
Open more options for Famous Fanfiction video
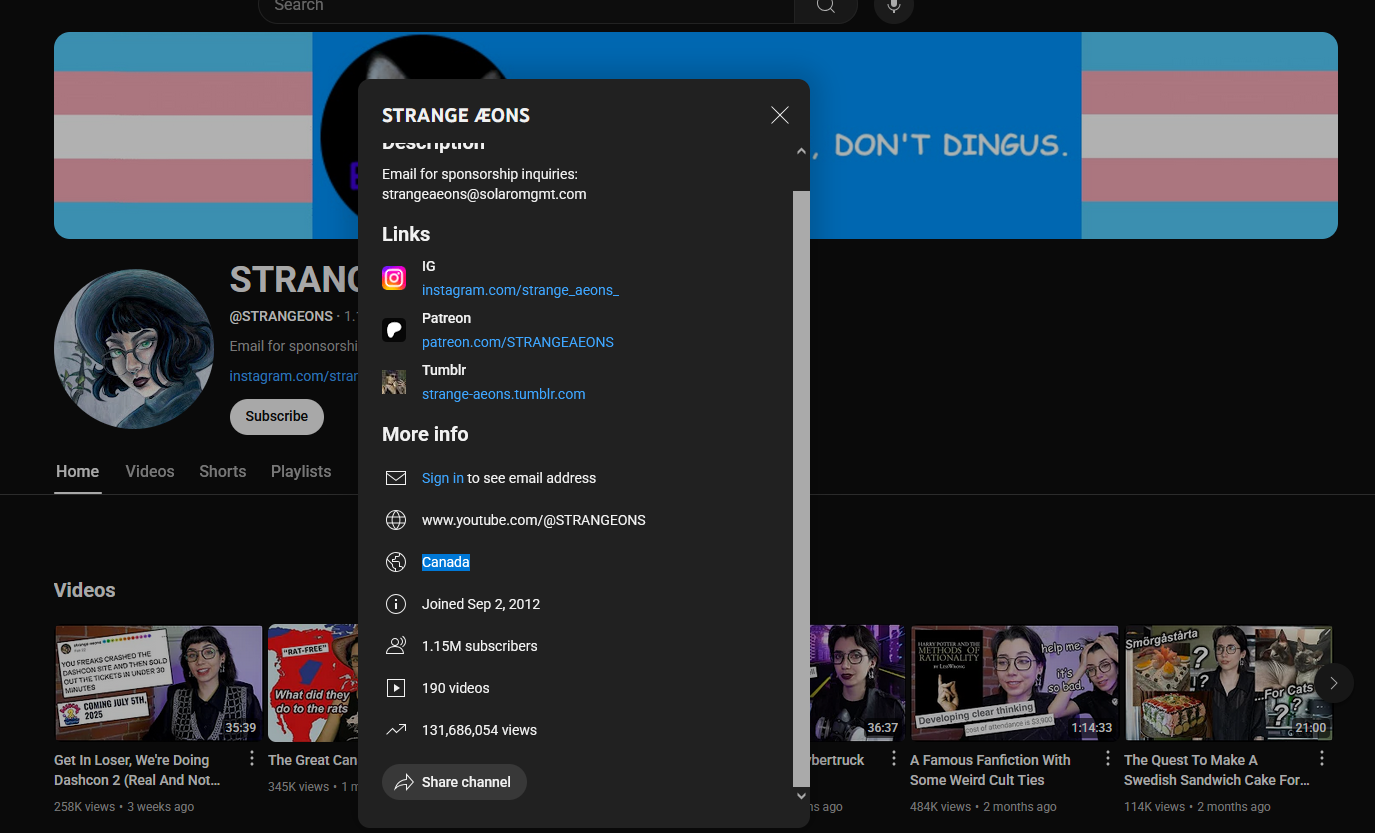click(1108, 759)
